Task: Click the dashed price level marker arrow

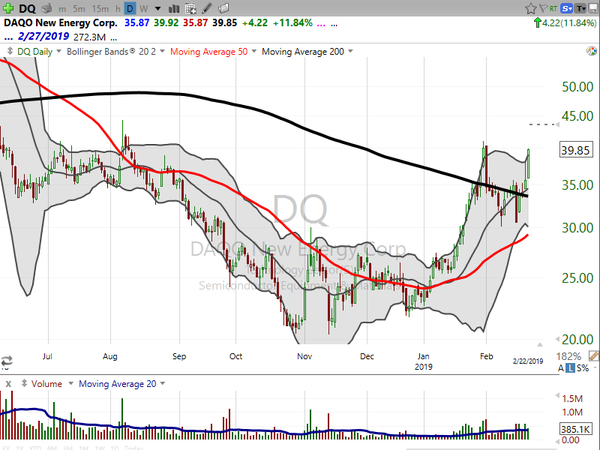Action: pyautogui.click(x=557, y=124)
